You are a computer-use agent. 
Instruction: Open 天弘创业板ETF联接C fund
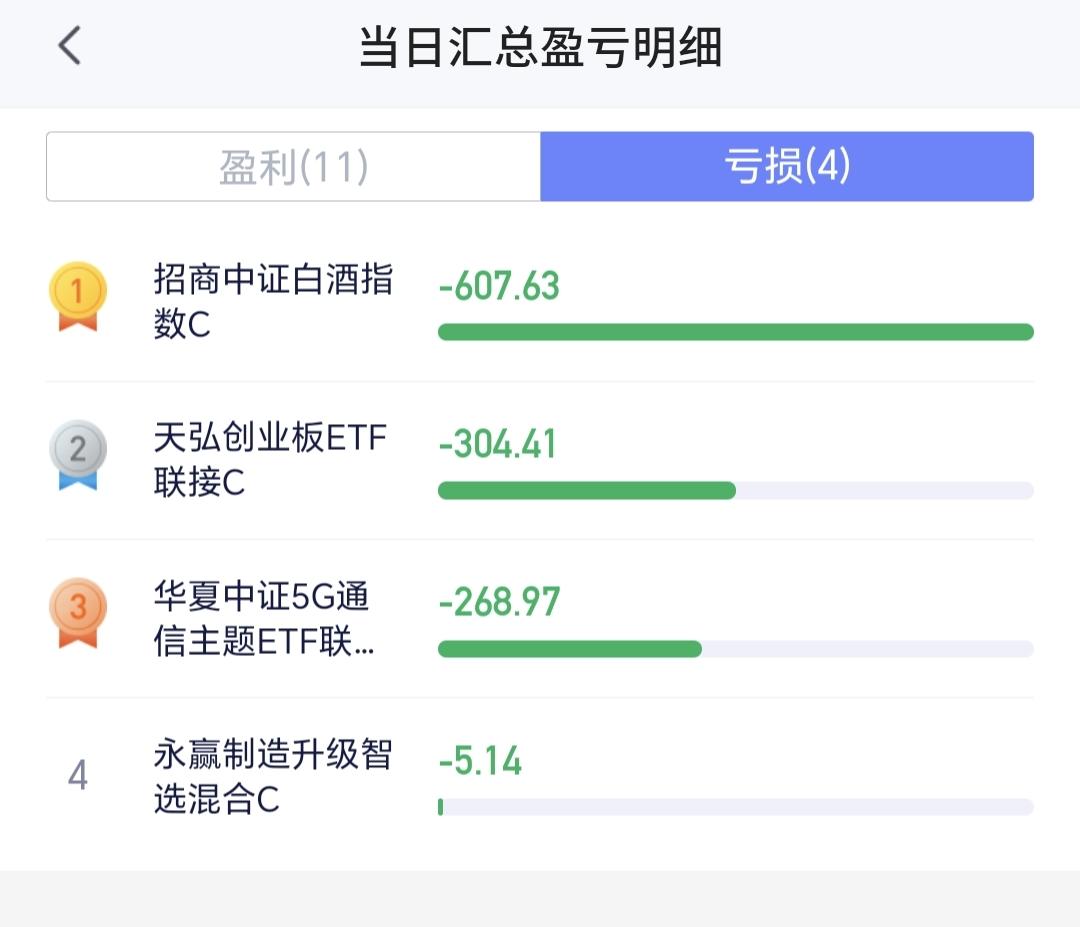coord(270,460)
